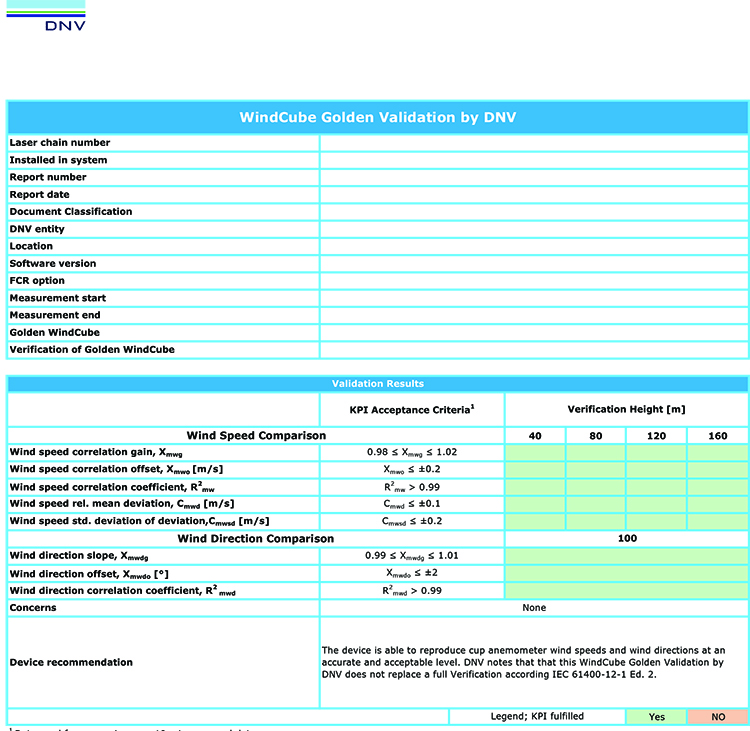Click the KPI Acceptance Criteria column header
Screen dimensions: 750x731
click(412, 409)
